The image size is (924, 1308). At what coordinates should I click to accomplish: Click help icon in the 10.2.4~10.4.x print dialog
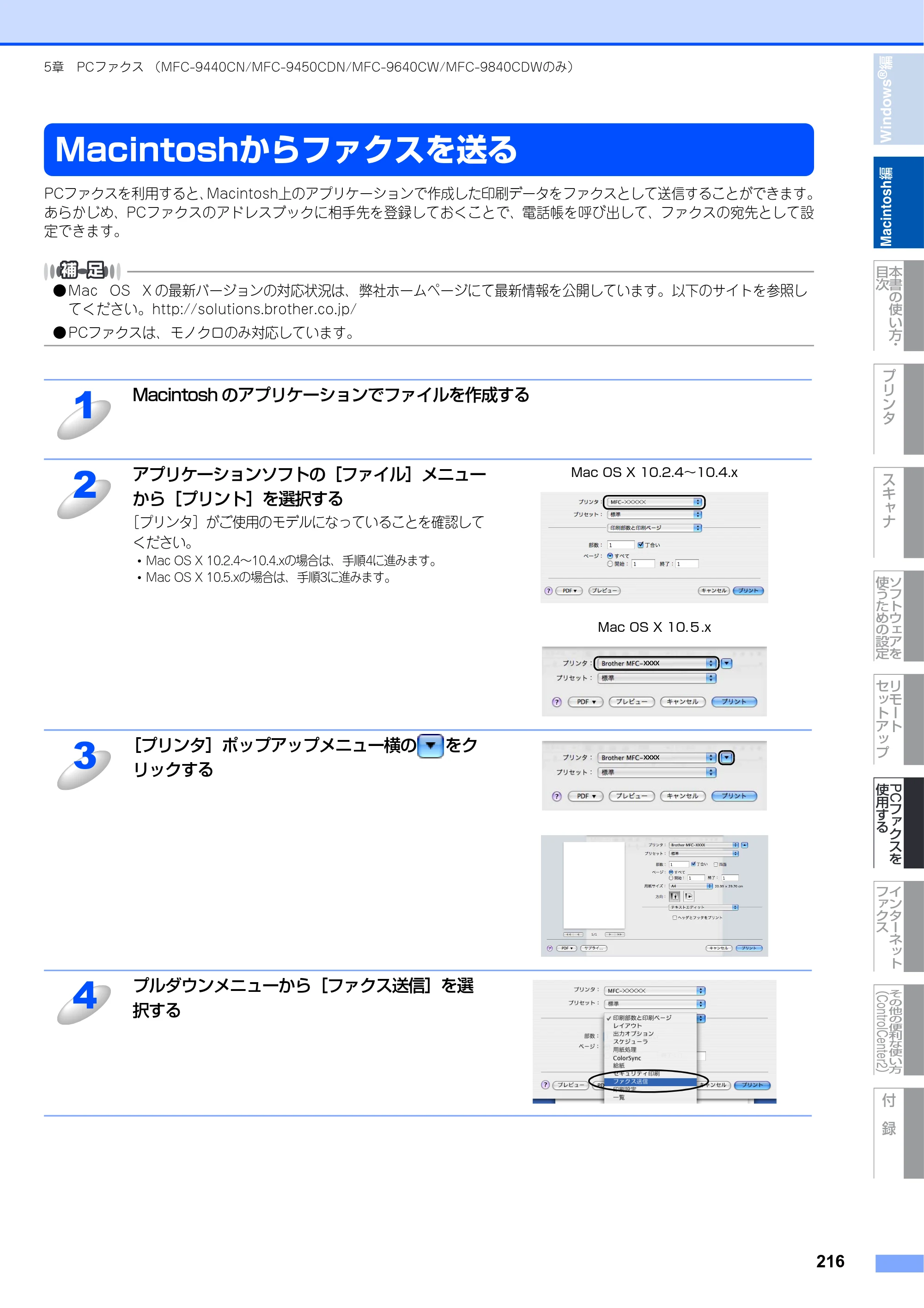tap(548, 591)
